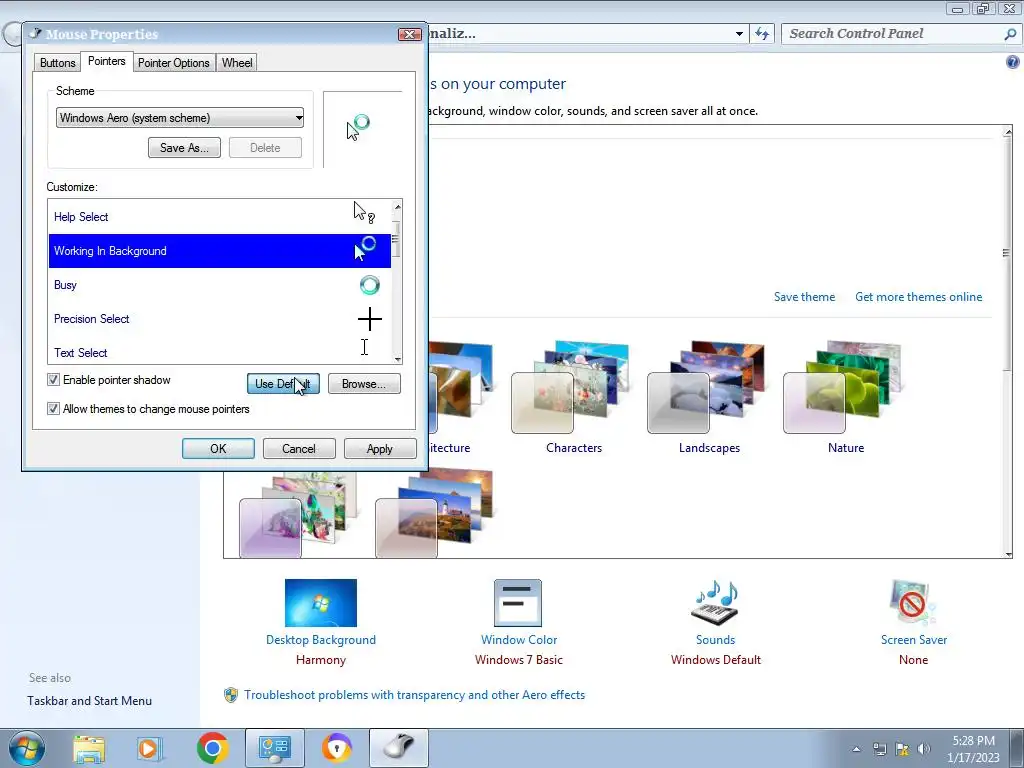This screenshot has width=1024, height=768.
Task: Focus the Search Control Panel field
Action: click(892, 34)
